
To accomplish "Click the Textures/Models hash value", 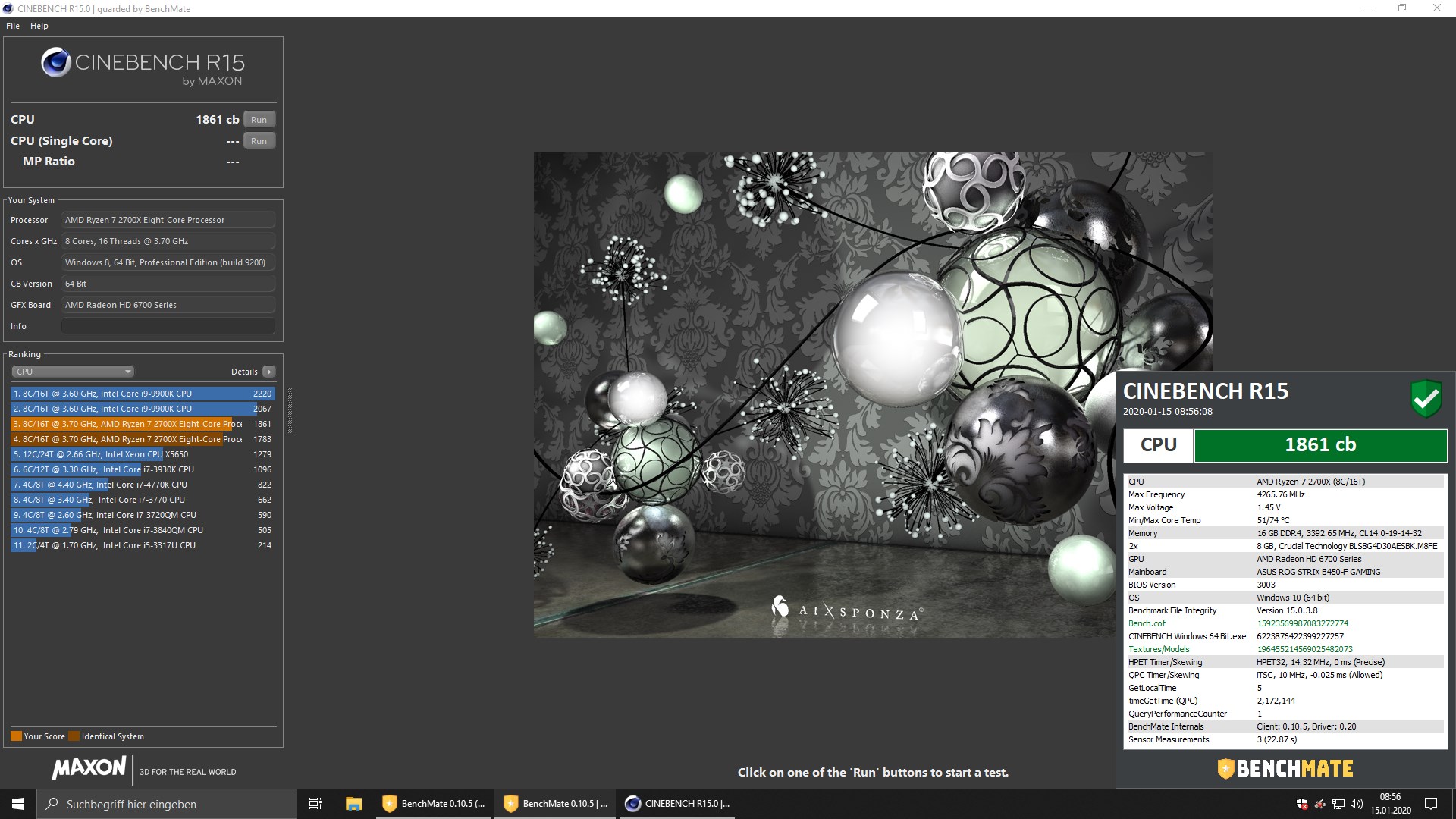I will (x=1304, y=649).
